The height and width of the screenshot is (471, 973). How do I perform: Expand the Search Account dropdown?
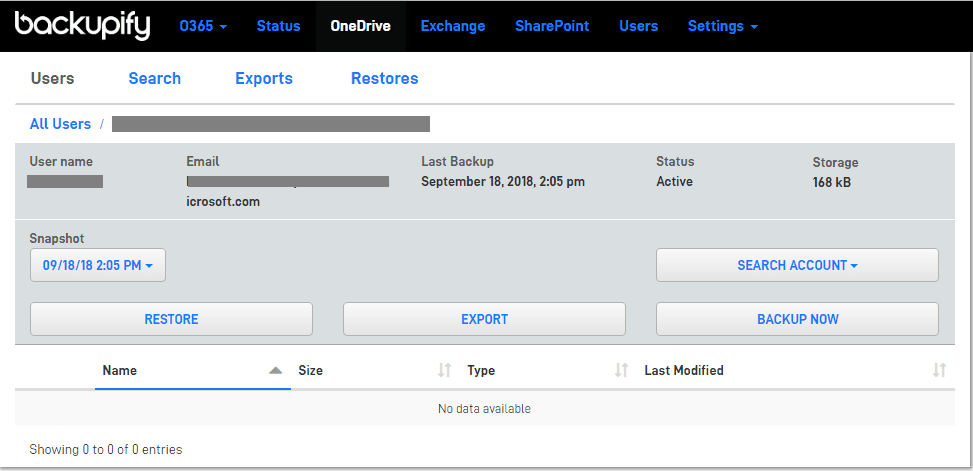pyautogui.click(x=797, y=266)
